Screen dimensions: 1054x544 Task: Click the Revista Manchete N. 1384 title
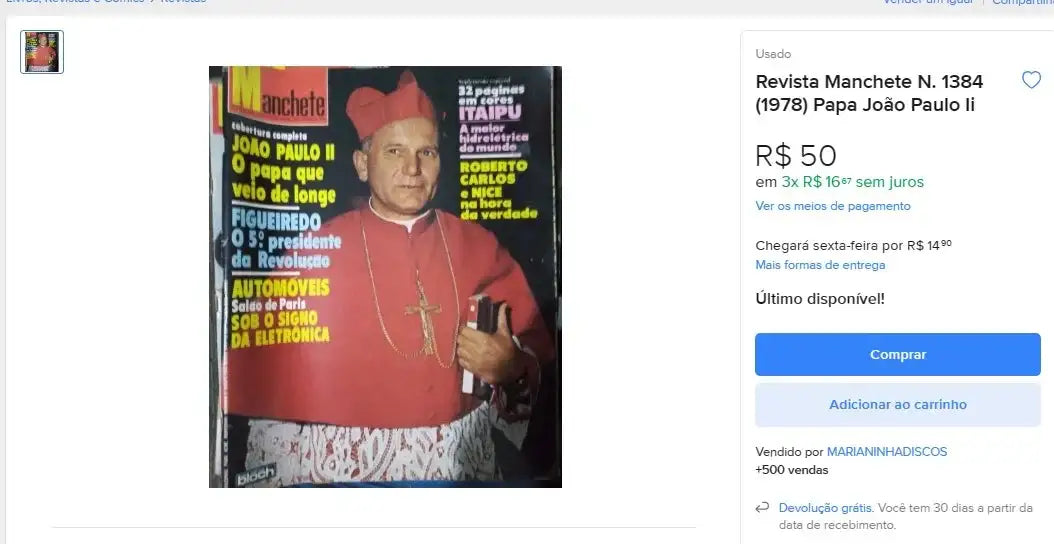coord(869,93)
